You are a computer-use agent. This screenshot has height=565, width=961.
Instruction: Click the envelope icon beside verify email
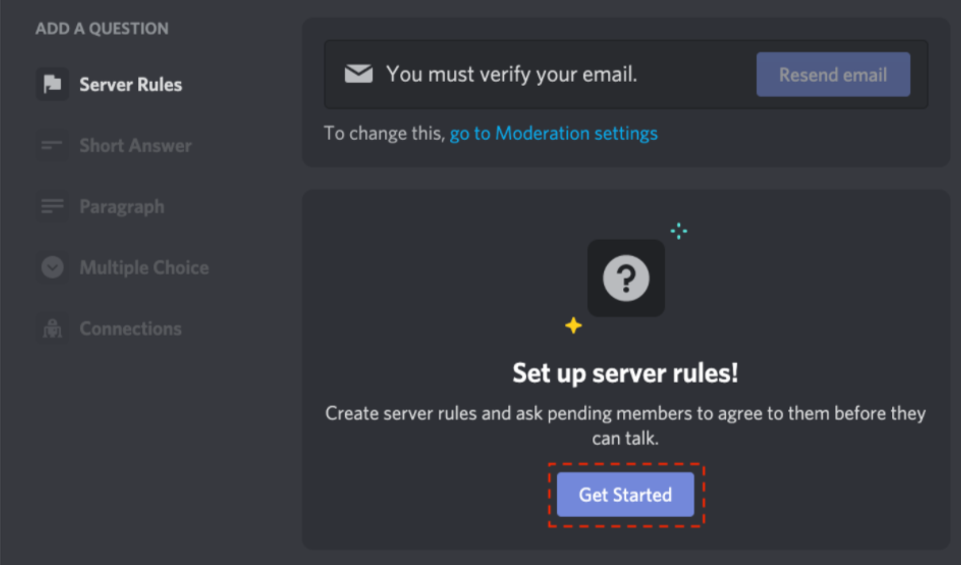point(359,74)
